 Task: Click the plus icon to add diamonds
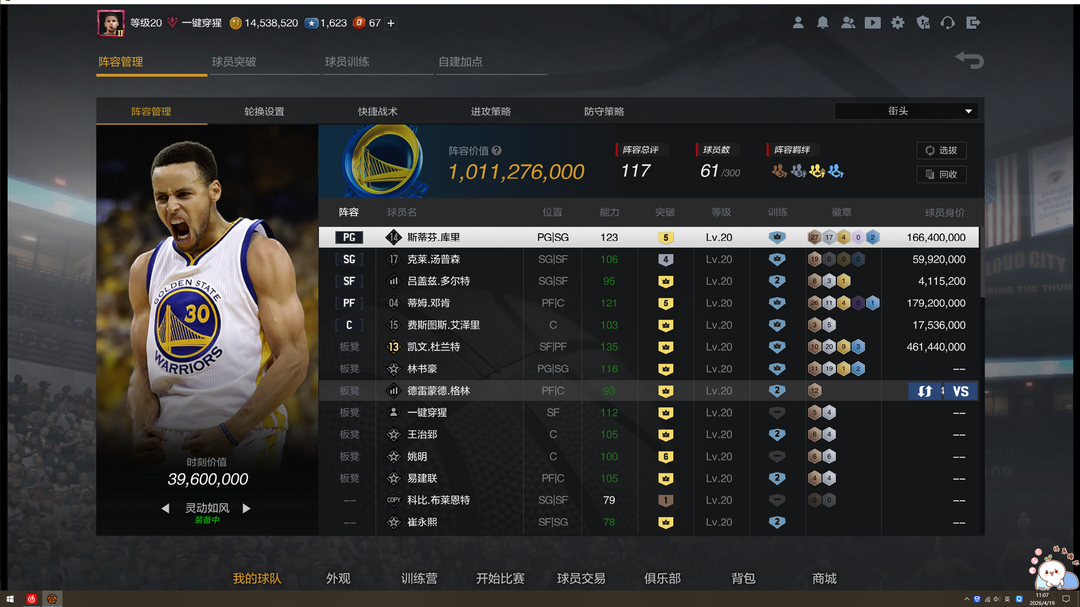pyautogui.click(x=391, y=23)
